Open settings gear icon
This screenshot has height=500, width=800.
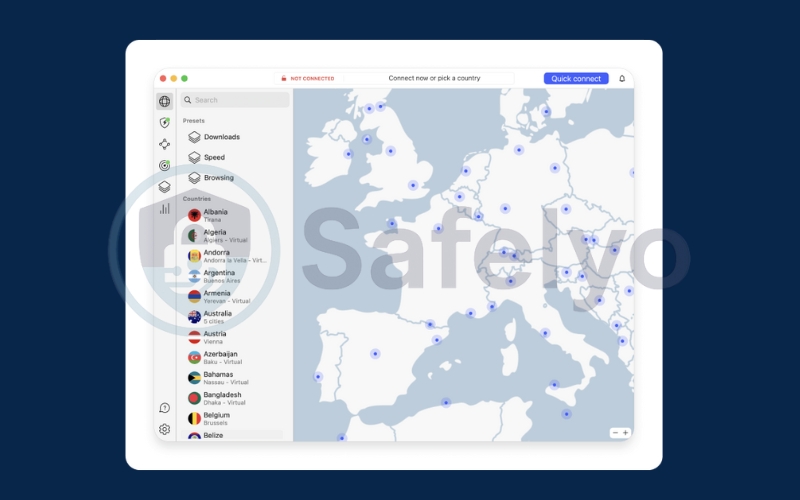coord(164,429)
